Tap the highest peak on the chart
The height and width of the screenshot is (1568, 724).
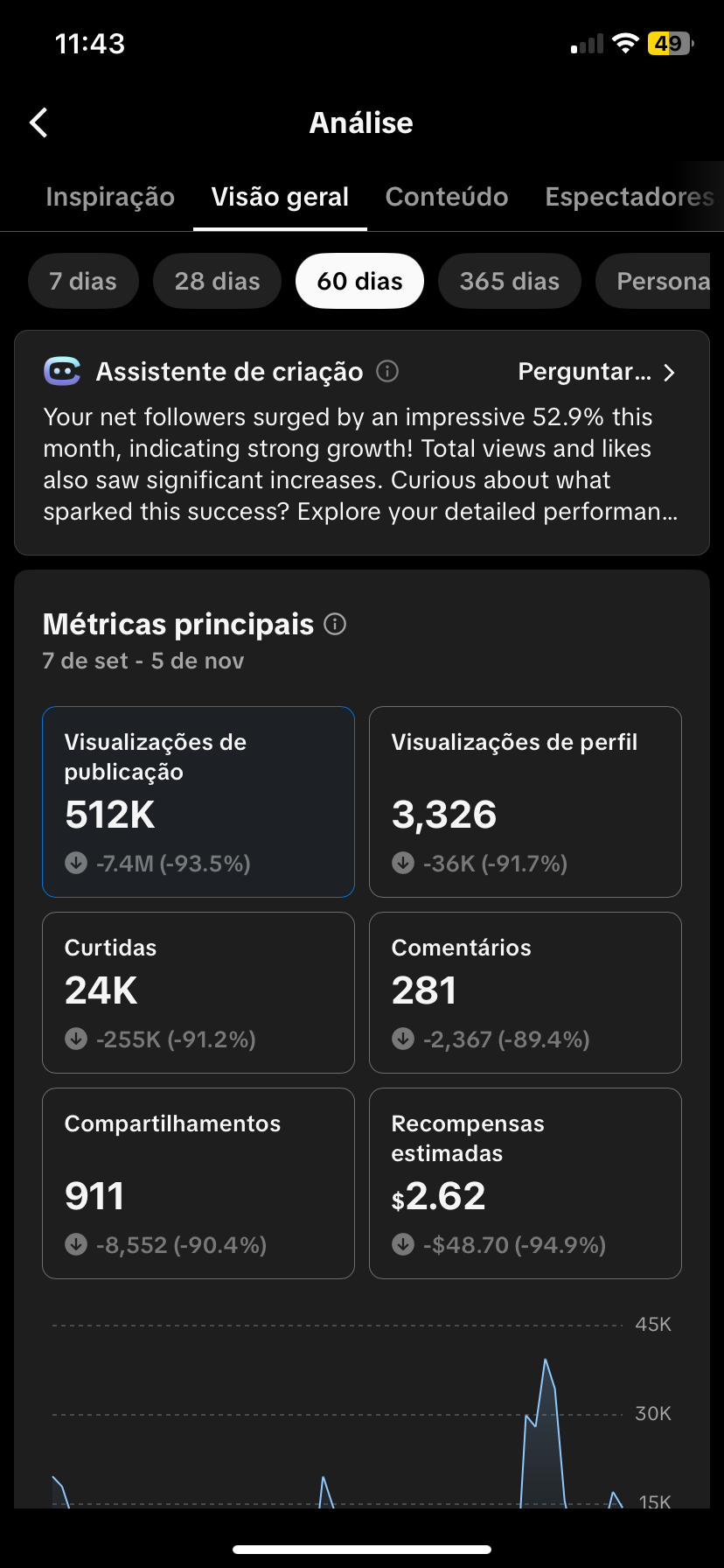point(546,1361)
